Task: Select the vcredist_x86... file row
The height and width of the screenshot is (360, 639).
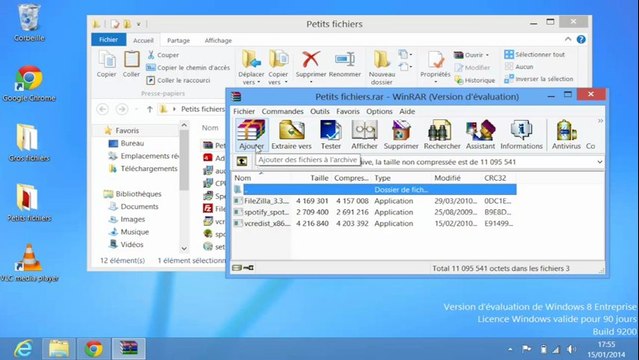Action: pos(375,223)
